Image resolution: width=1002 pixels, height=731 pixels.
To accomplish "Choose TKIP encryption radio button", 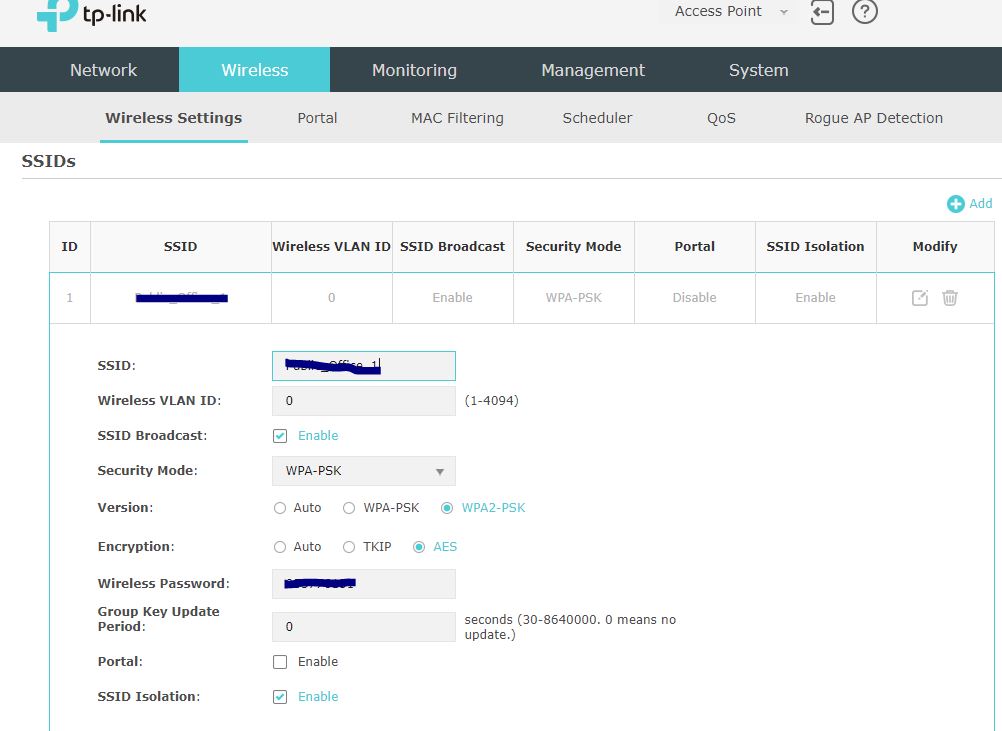I will click(x=349, y=547).
